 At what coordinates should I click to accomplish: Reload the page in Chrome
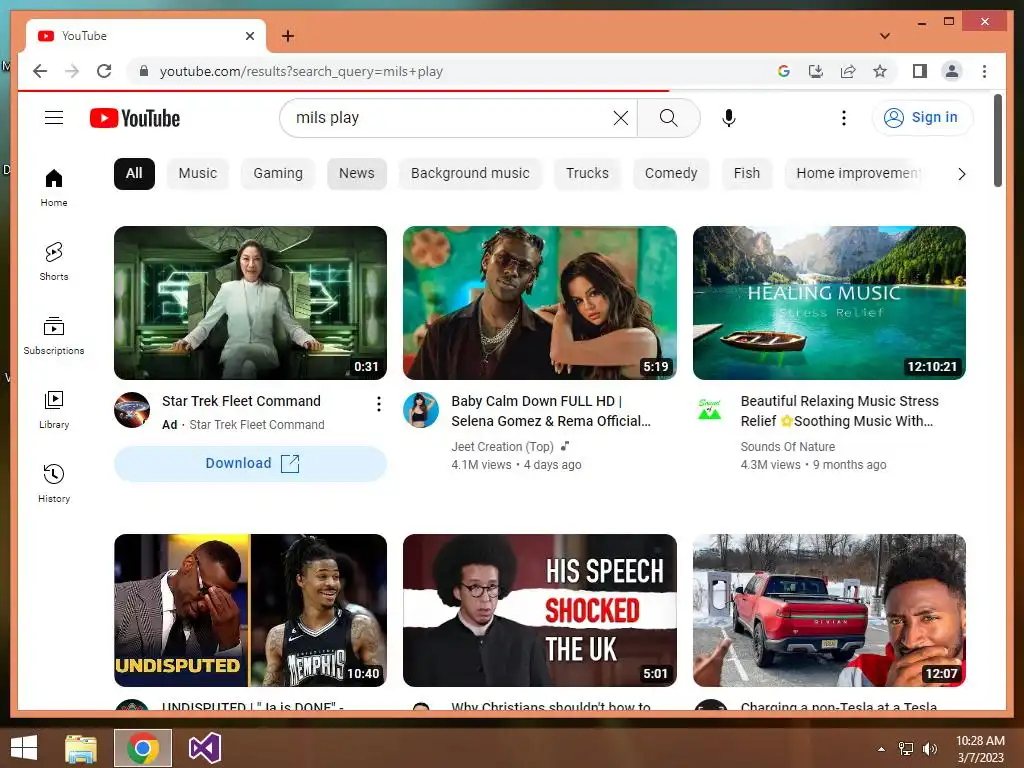pos(104,71)
